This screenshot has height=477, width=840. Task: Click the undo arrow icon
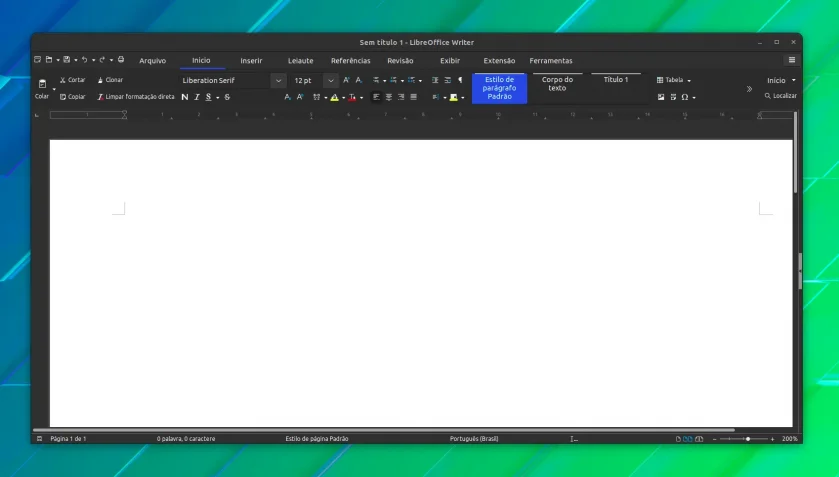pyautogui.click(x=84, y=59)
